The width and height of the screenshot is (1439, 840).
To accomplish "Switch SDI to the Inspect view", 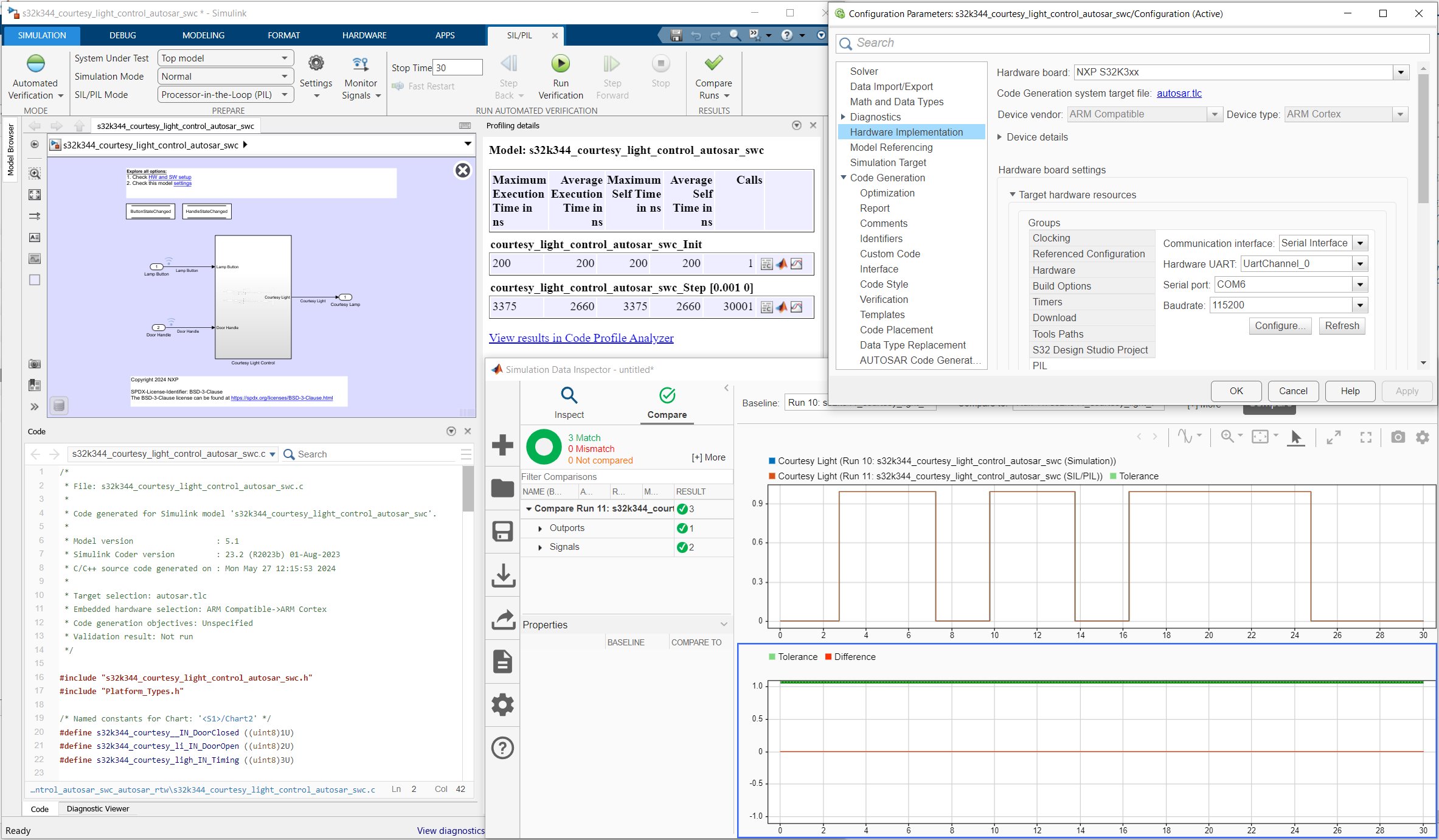I will click(x=569, y=401).
